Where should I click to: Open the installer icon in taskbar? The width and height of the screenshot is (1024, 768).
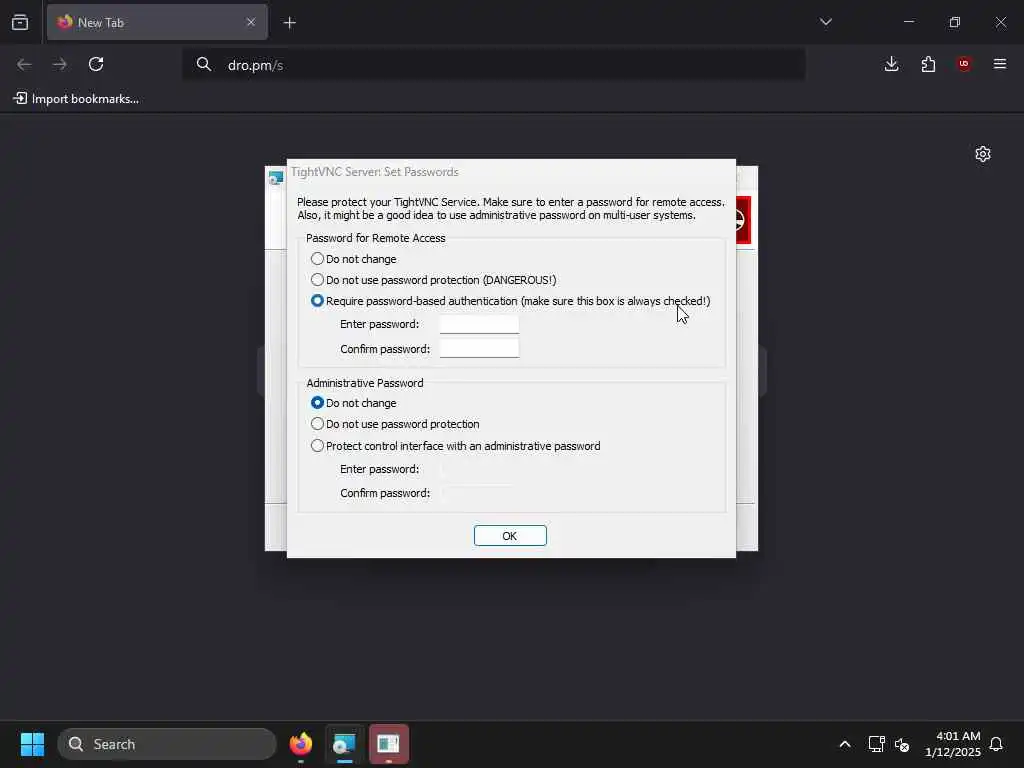pyautogui.click(x=344, y=744)
